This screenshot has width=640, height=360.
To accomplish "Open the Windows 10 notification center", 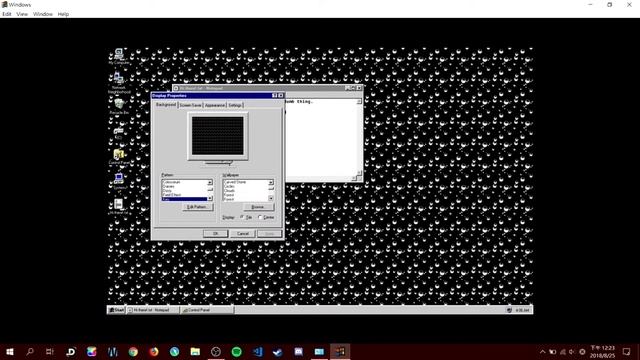I will pyautogui.click(x=627, y=351).
